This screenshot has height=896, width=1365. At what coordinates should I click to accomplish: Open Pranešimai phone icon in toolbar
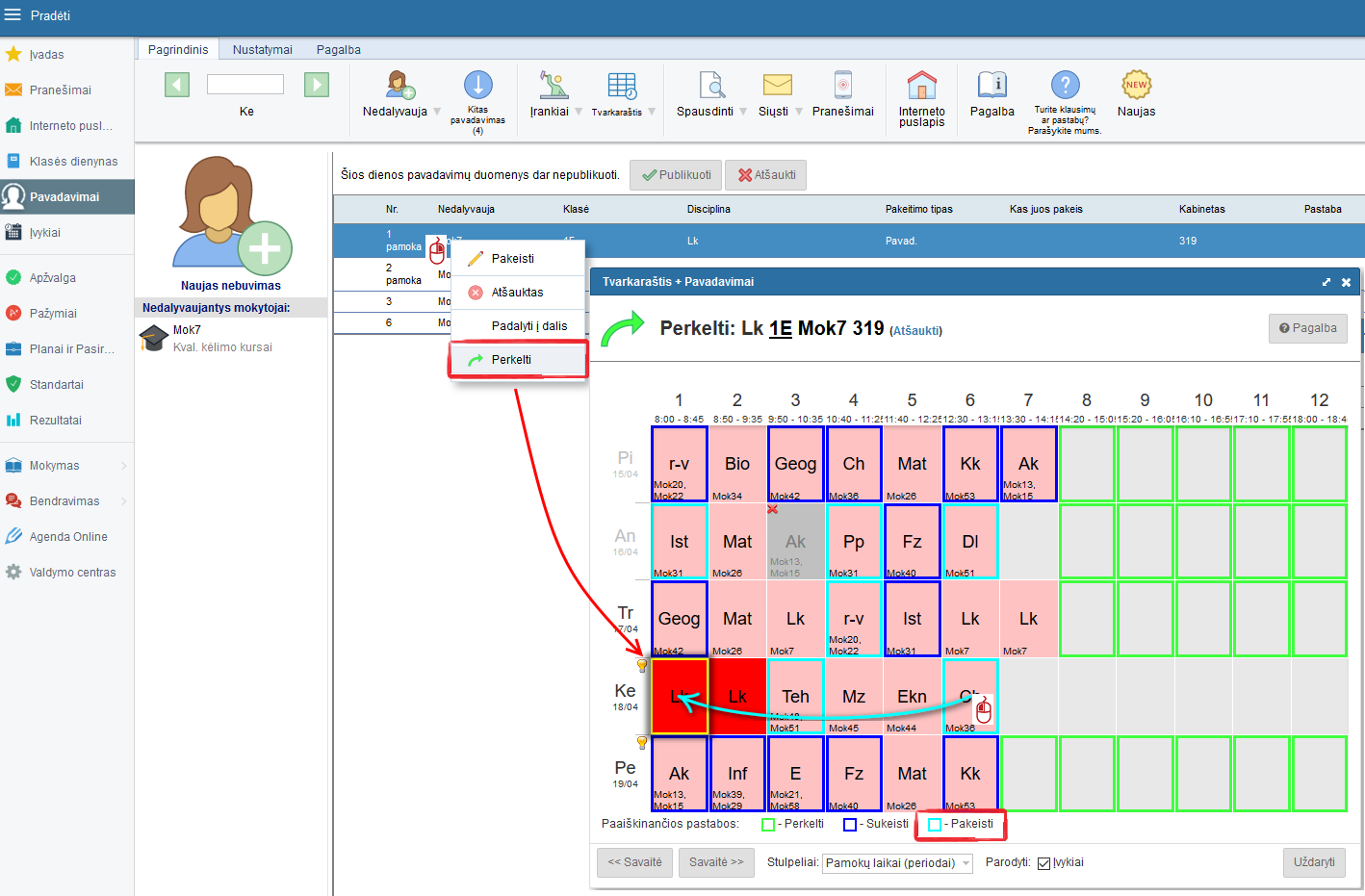tap(843, 85)
